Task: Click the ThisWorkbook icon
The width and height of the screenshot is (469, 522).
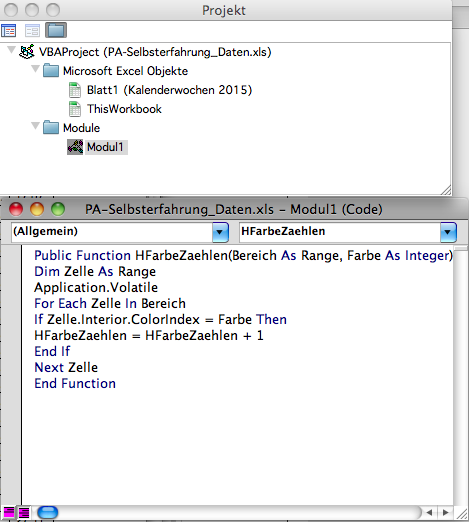Action: (75, 109)
